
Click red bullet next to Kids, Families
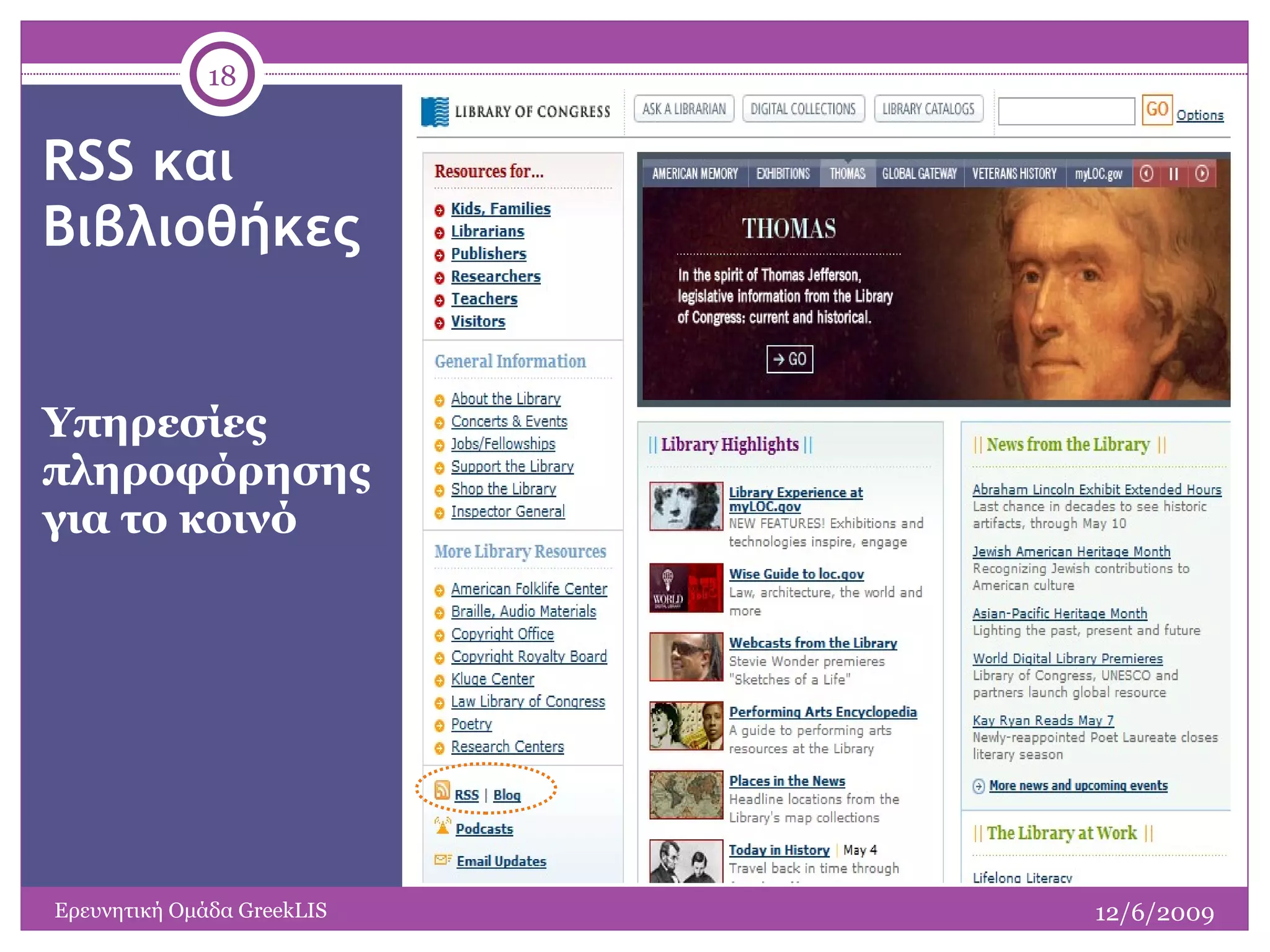click(x=440, y=211)
